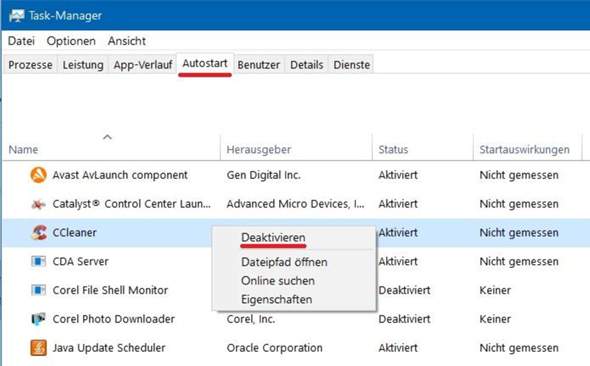The height and width of the screenshot is (366, 590).
Task: Click publisher Oracle Corporation
Action: point(274,348)
